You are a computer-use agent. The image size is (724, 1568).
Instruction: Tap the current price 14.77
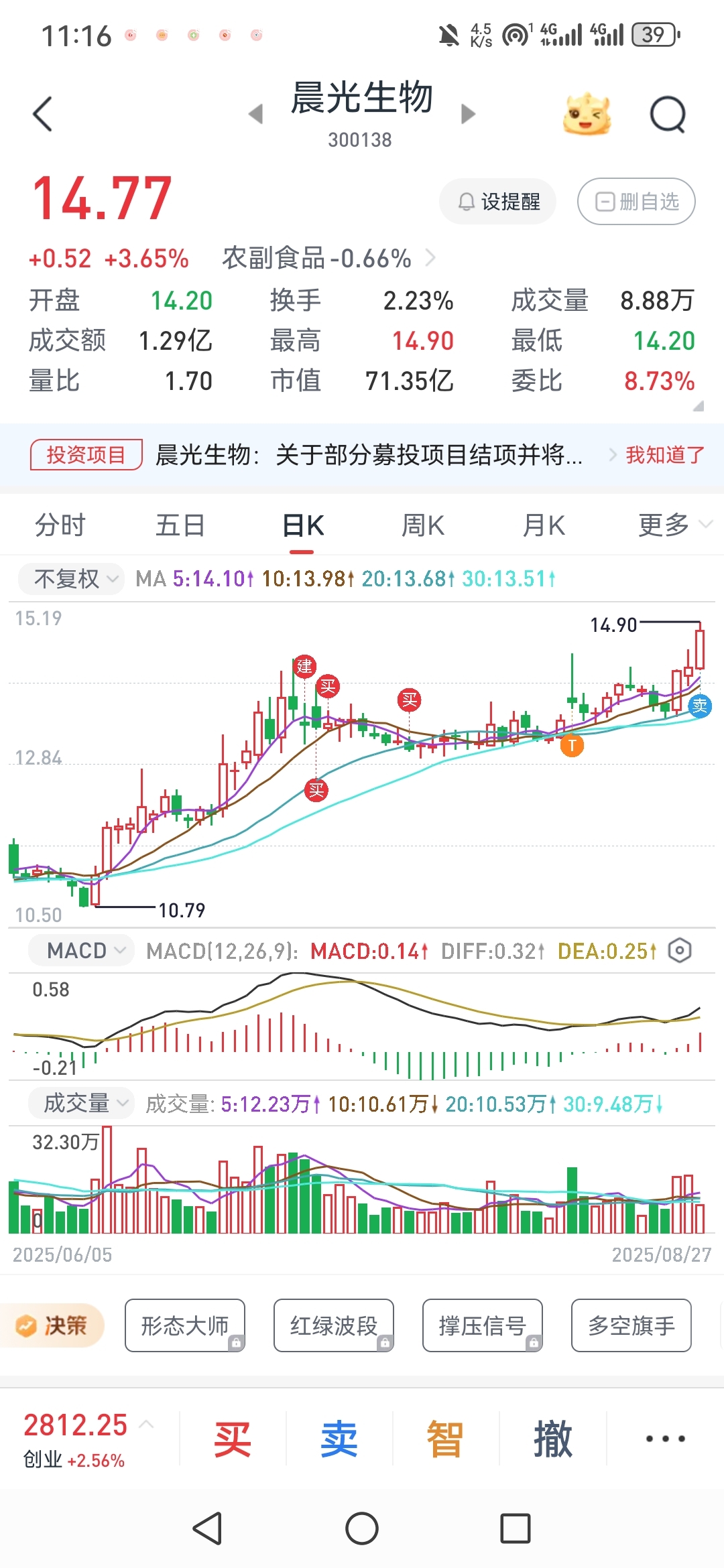point(102,198)
